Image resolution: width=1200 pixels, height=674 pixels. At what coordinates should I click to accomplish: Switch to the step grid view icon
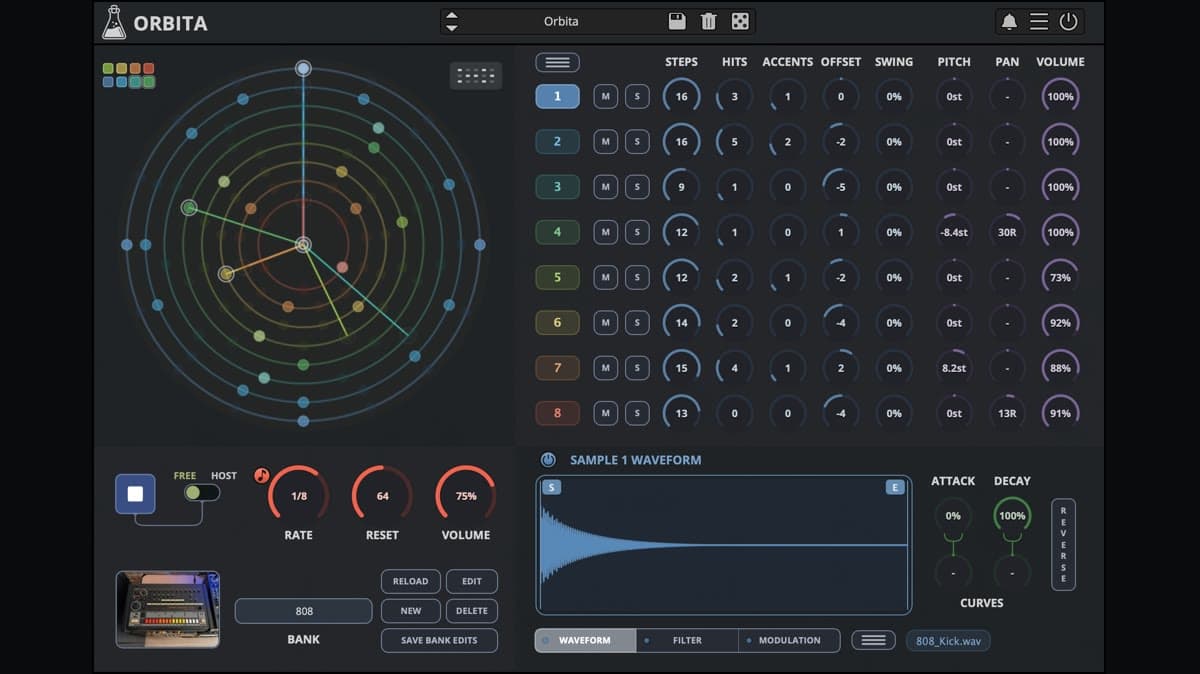tap(475, 75)
